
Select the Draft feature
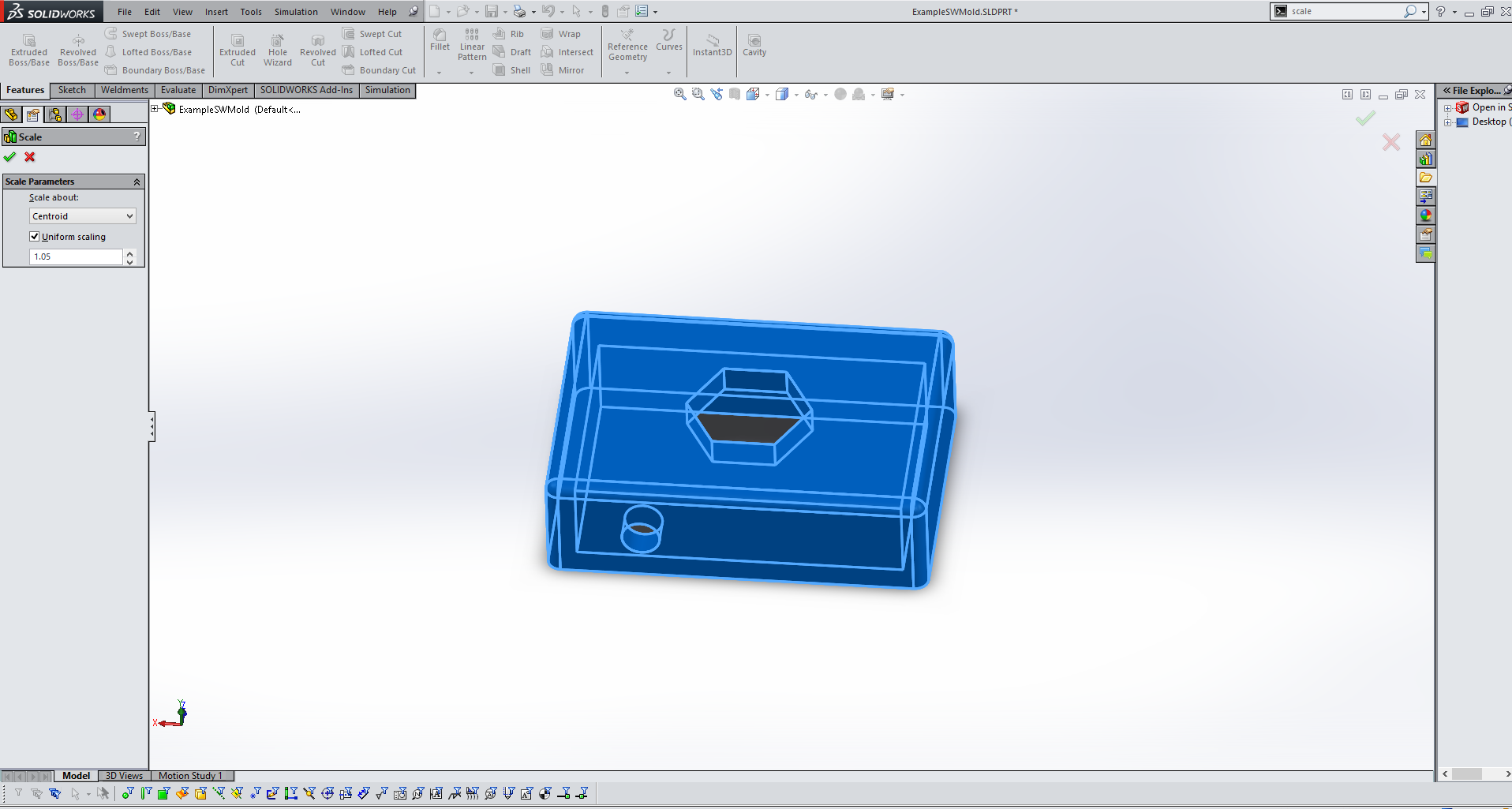pyautogui.click(x=511, y=52)
